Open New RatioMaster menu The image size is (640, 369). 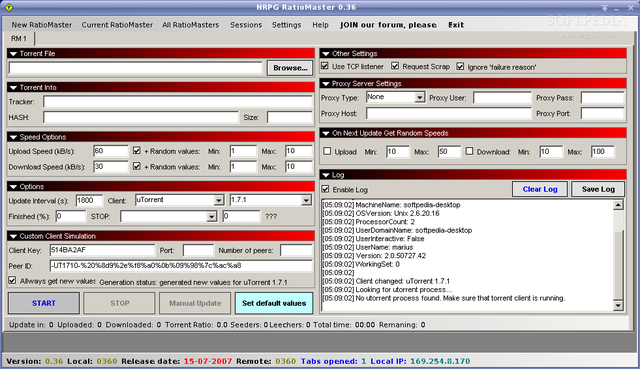click(42, 25)
